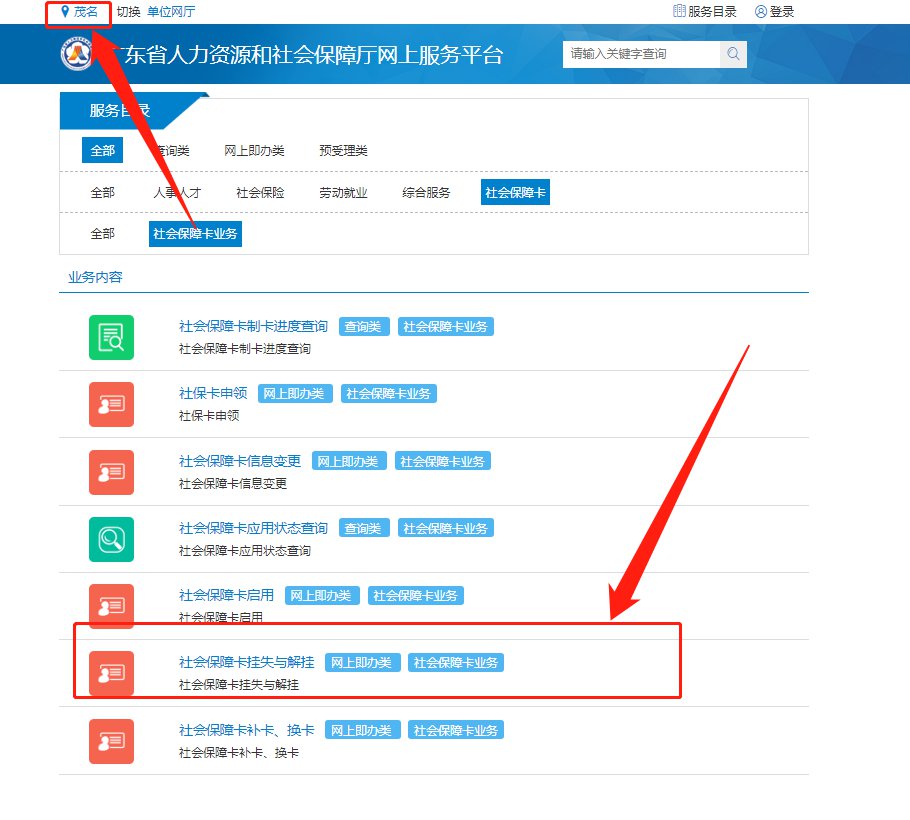Viewport: 910px width, 820px height.
Task: Type in the 请输入关键字查询 search field
Action: pyautogui.click(x=641, y=54)
